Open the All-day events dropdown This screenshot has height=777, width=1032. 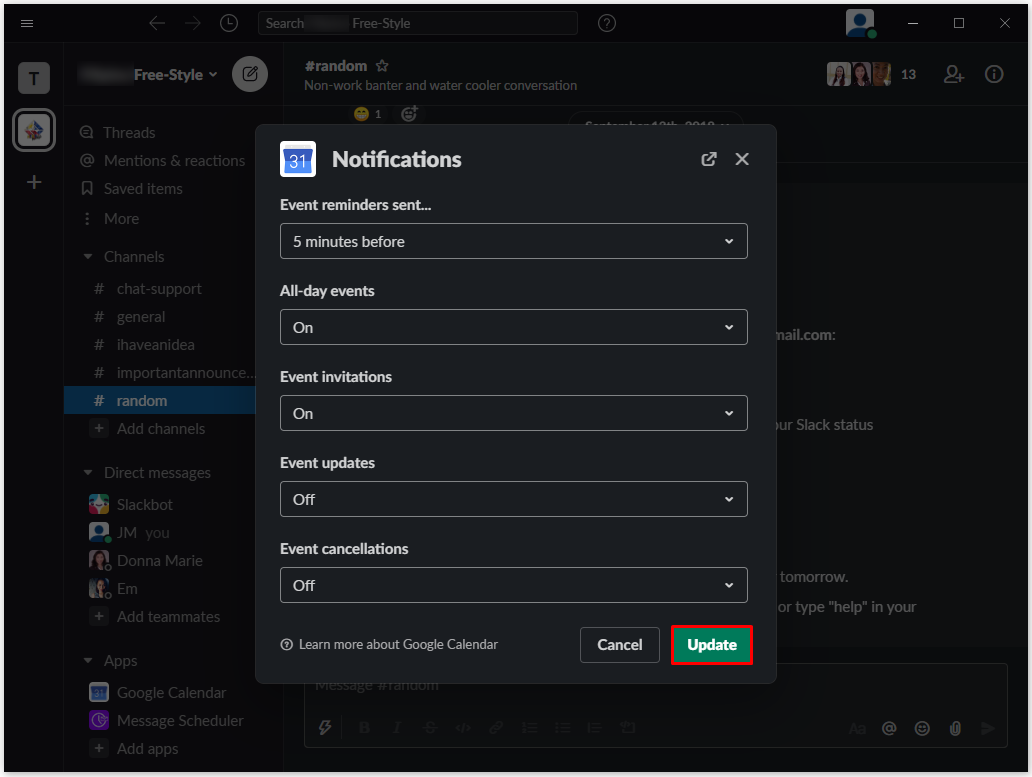pos(513,327)
